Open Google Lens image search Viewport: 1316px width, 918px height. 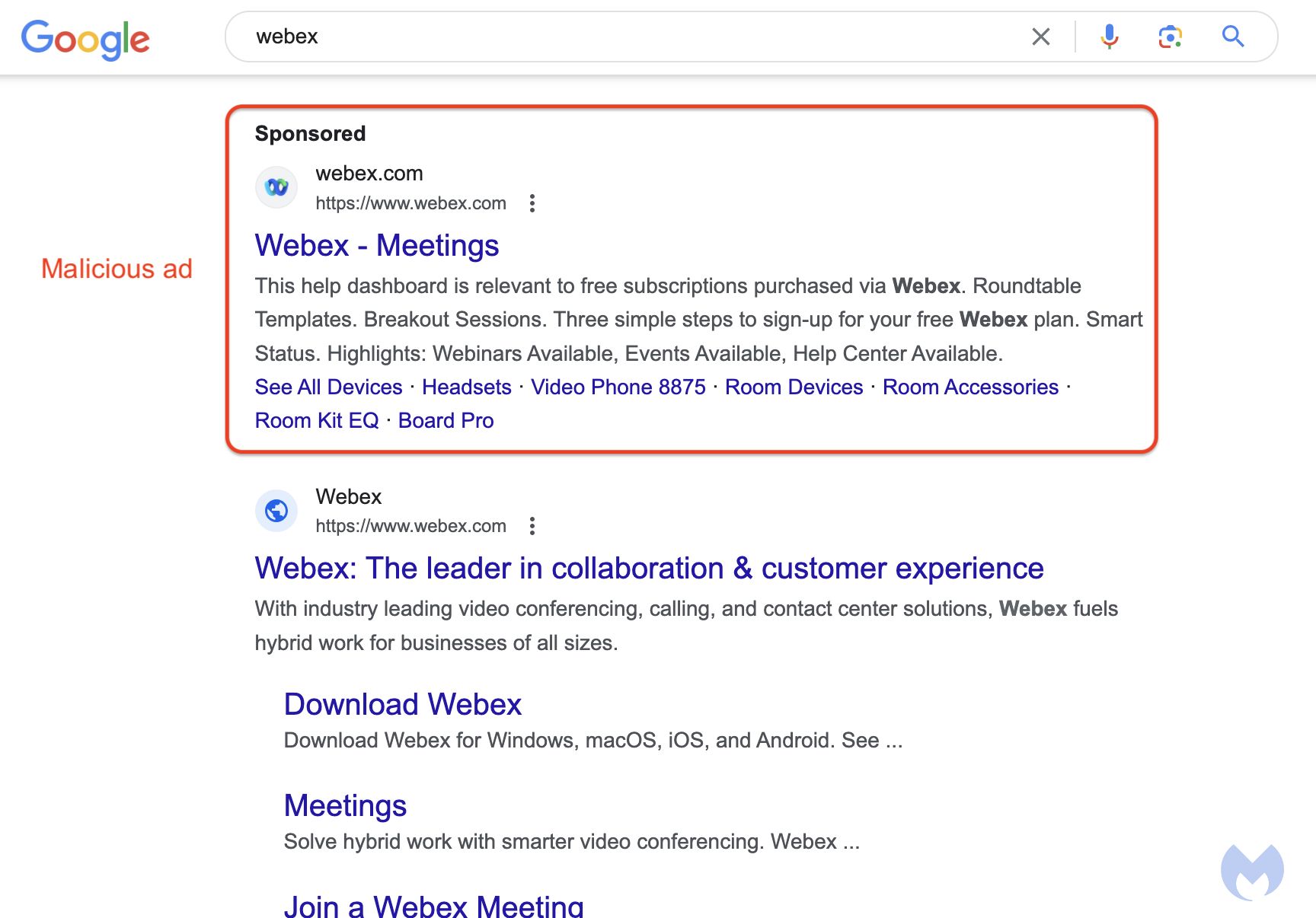coord(1171,36)
